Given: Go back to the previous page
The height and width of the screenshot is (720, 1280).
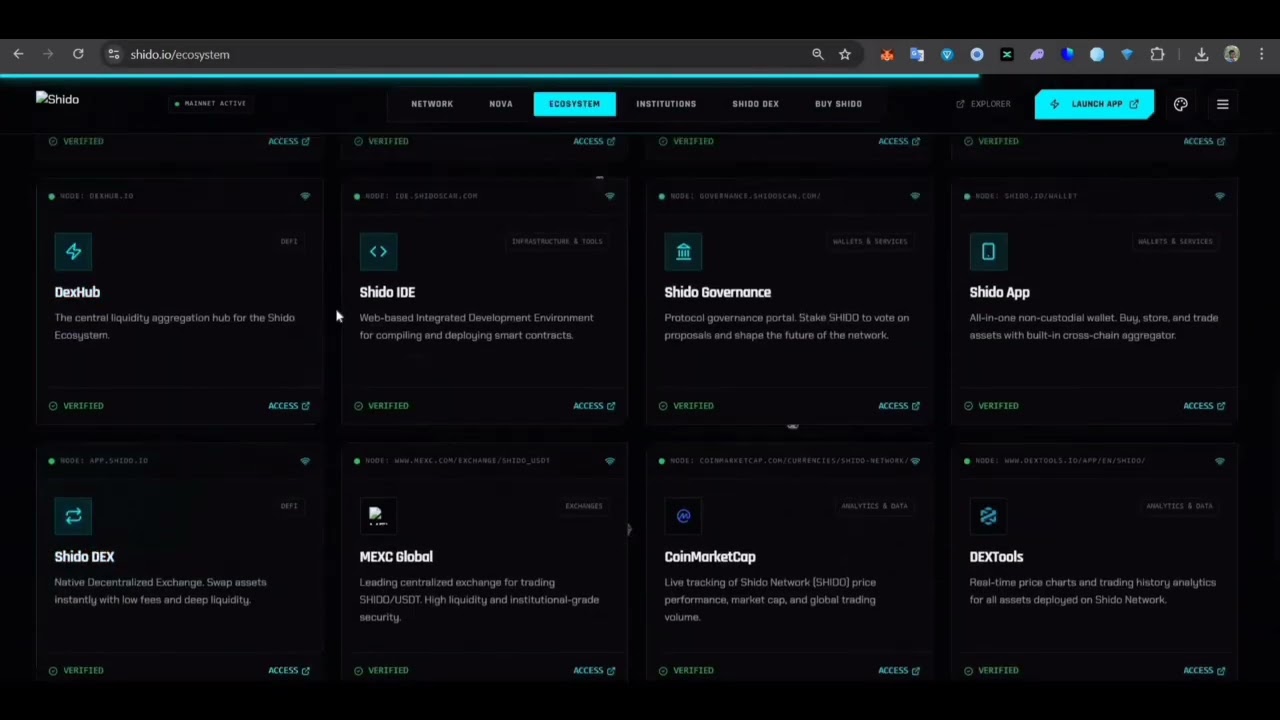Looking at the screenshot, I should tap(18, 54).
